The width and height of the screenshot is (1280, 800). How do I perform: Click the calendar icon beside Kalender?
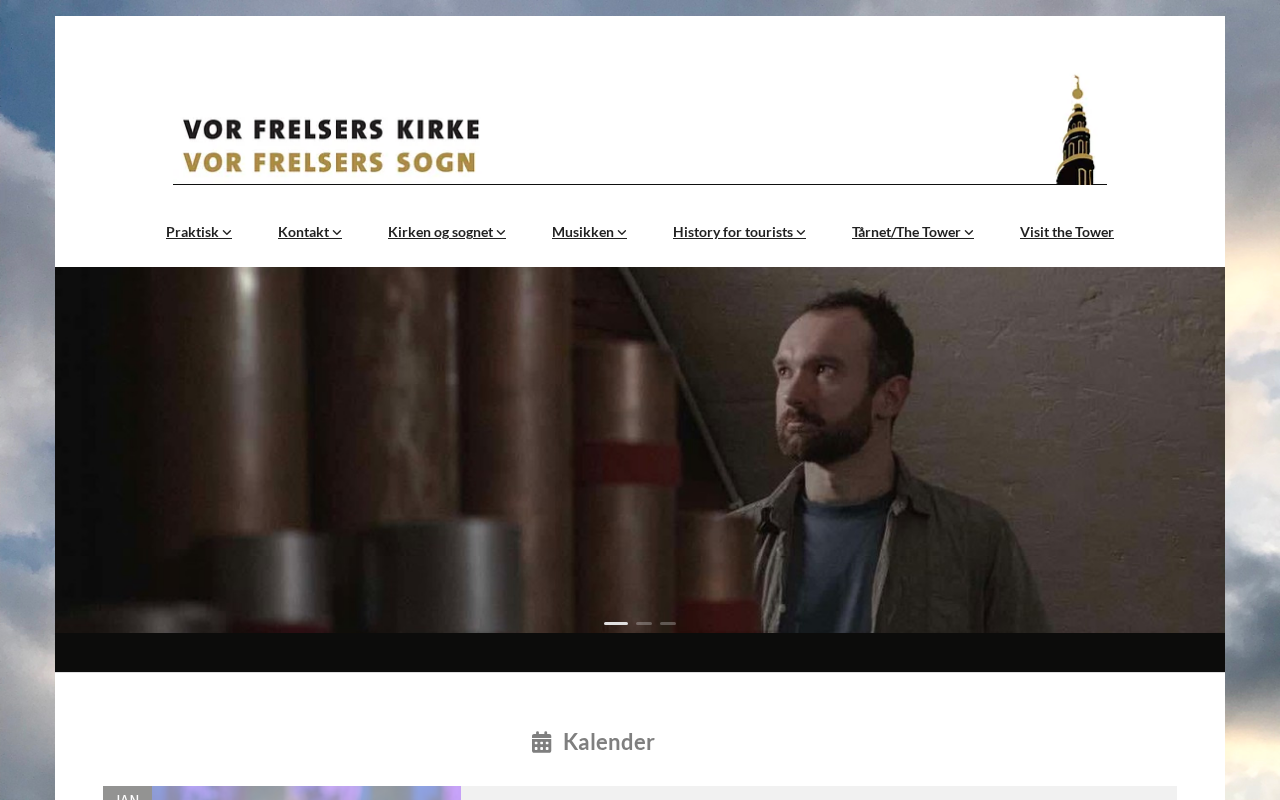click(542, 742)
